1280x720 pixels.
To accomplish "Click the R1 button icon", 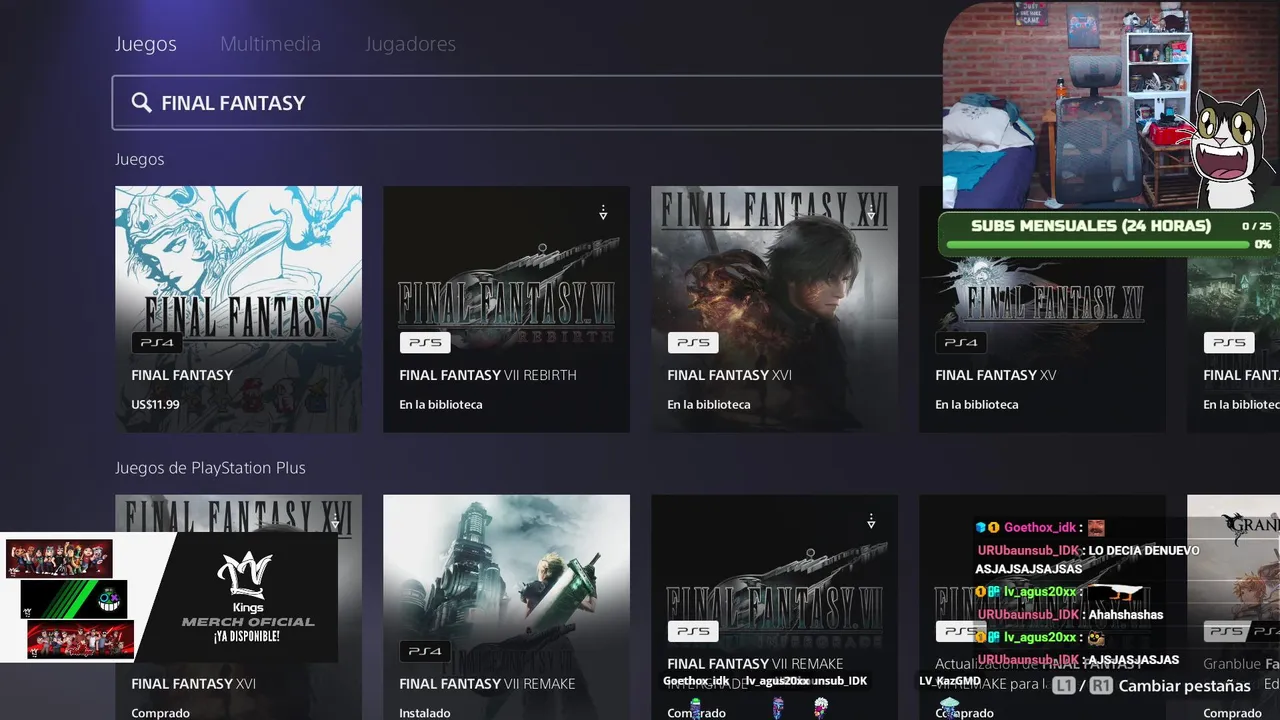I will tap(1101, 686).
